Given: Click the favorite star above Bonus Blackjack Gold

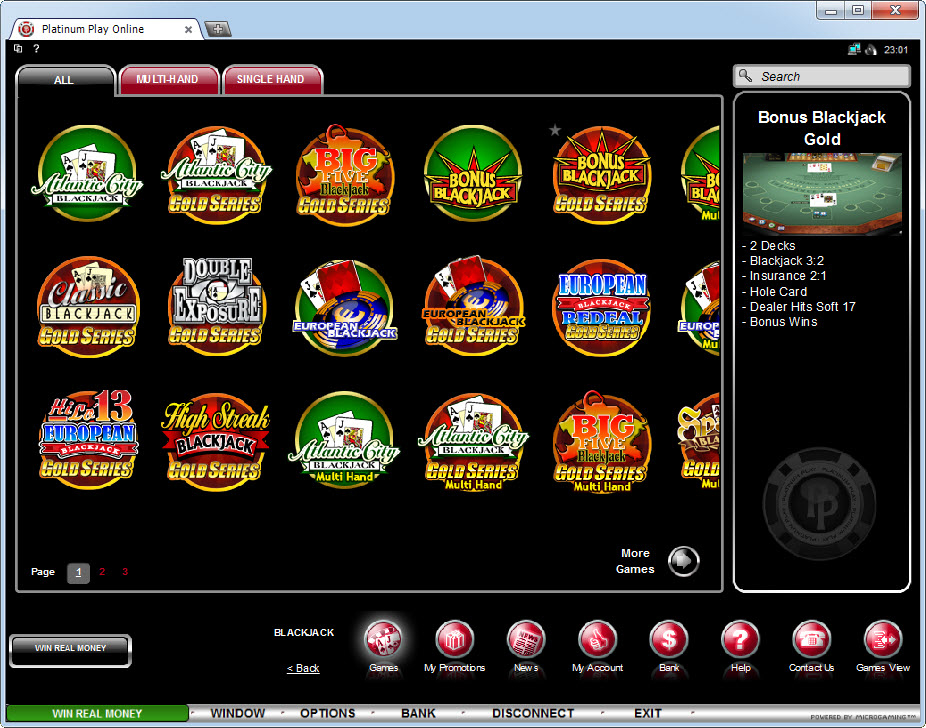Looking at the screenshot, I should click(555, 130).
